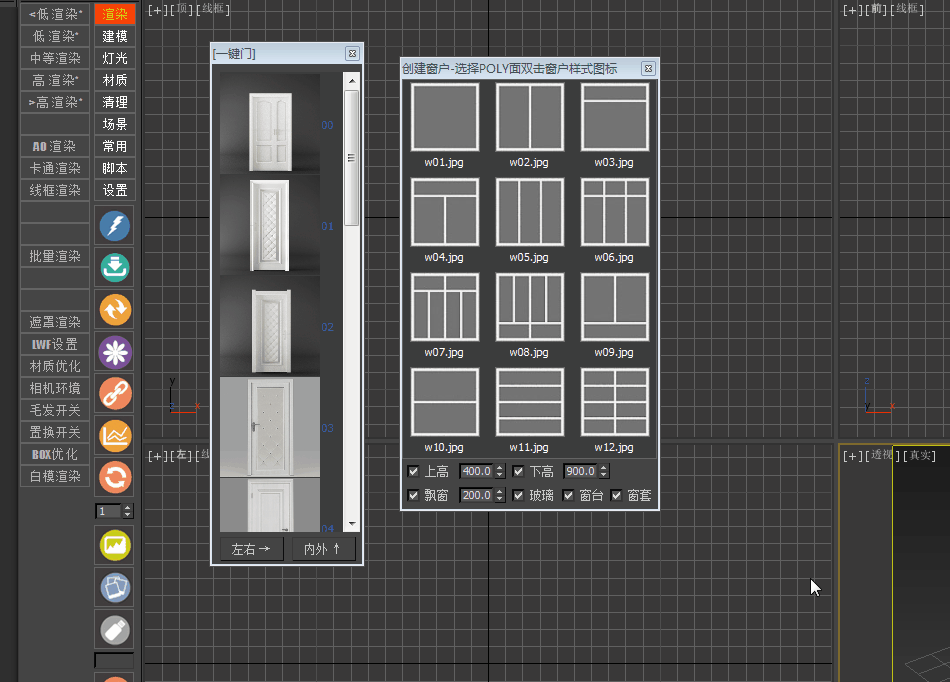Image resolution: width=950 pixels, height=682 pixels.
Task: Click the purple flower plugin icon
Action: pyautogui.click(x=114, y=352)
